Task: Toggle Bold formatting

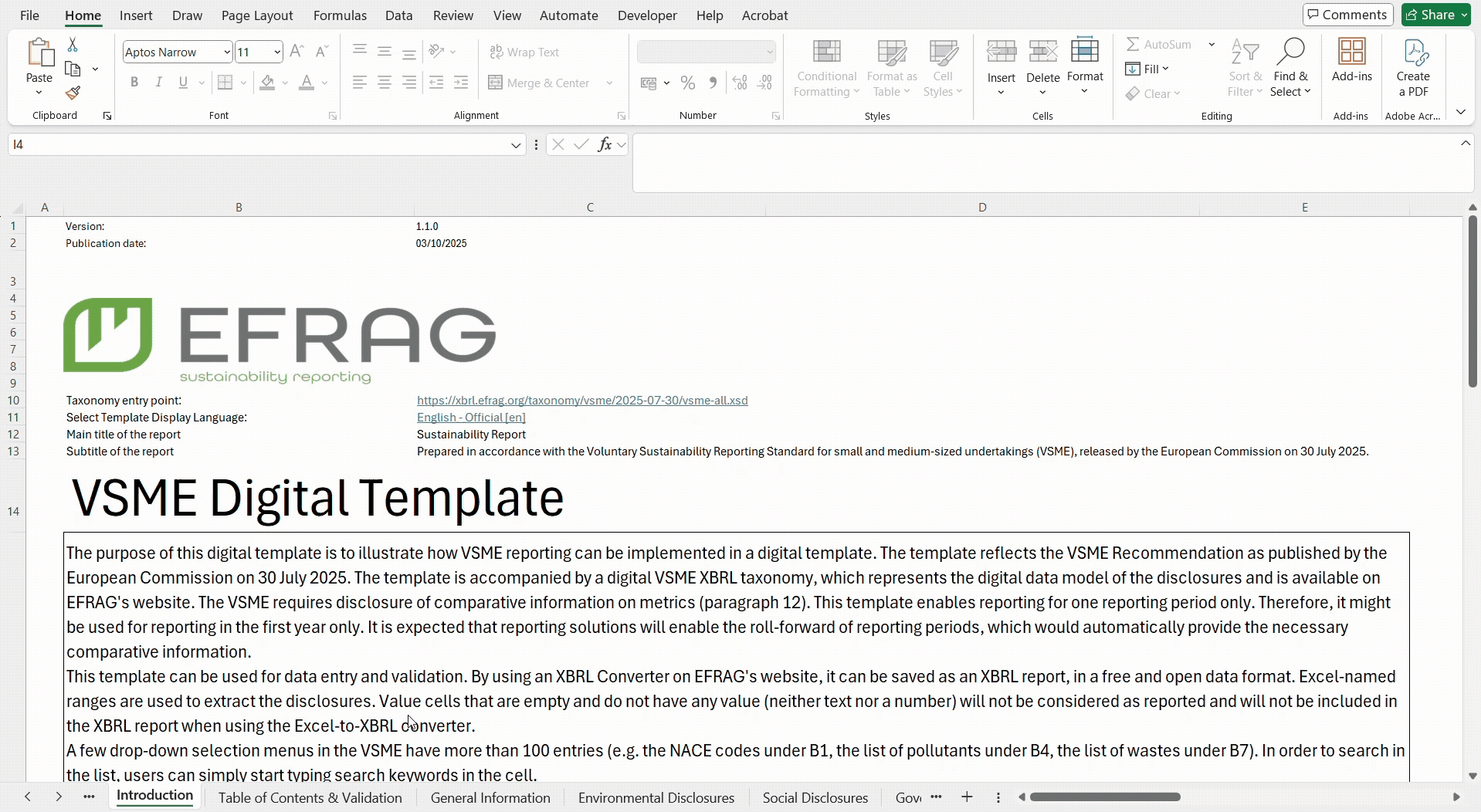Action: tap(134, 83)
